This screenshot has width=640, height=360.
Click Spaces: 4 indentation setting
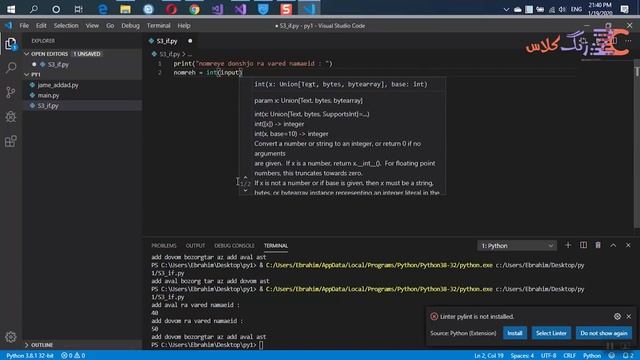pyautogui.click(x=522, y=356)
